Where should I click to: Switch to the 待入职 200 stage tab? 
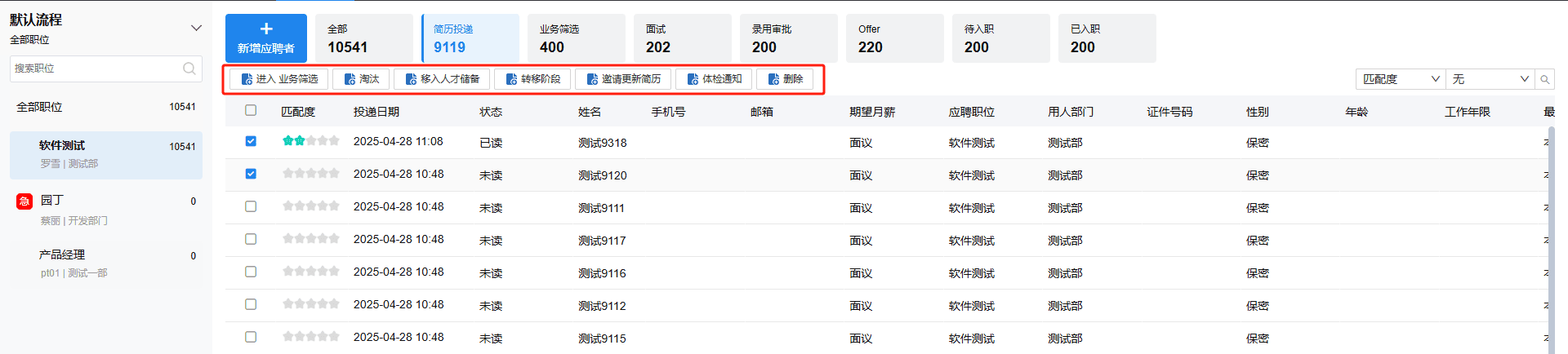click(1001, 38)
